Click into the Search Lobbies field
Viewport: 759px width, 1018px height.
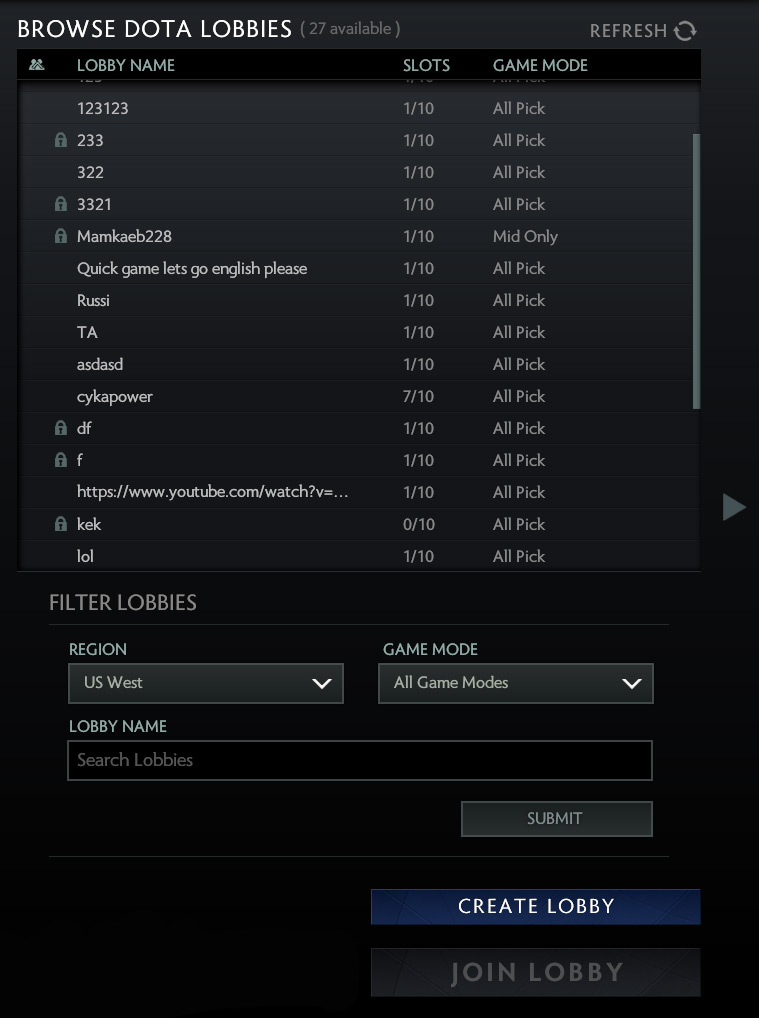[x=360, y=760]
